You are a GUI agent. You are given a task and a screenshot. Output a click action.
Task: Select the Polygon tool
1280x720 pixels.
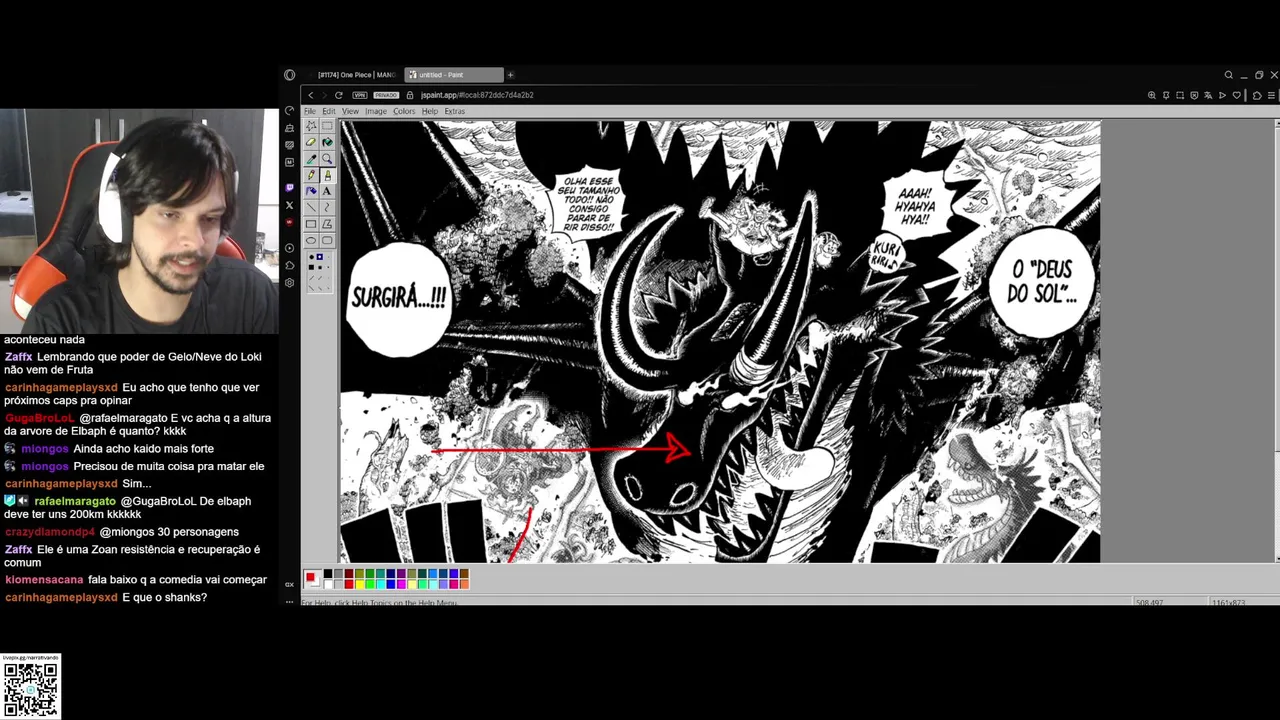pos(327,224)
